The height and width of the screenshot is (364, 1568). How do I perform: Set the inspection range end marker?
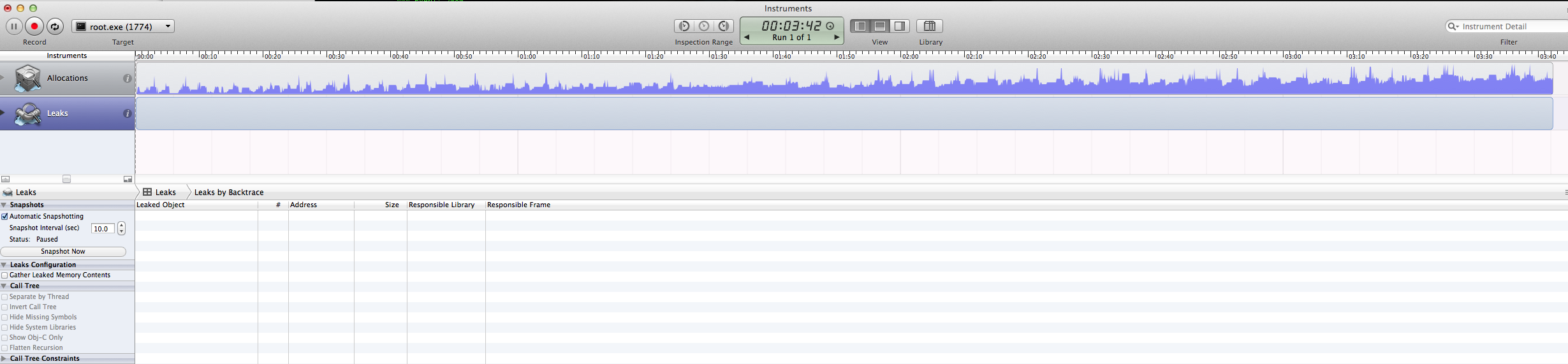coord(724,26)
